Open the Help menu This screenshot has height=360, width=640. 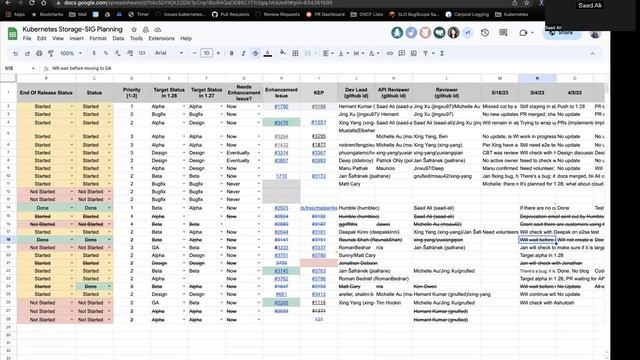pos(186,38)
